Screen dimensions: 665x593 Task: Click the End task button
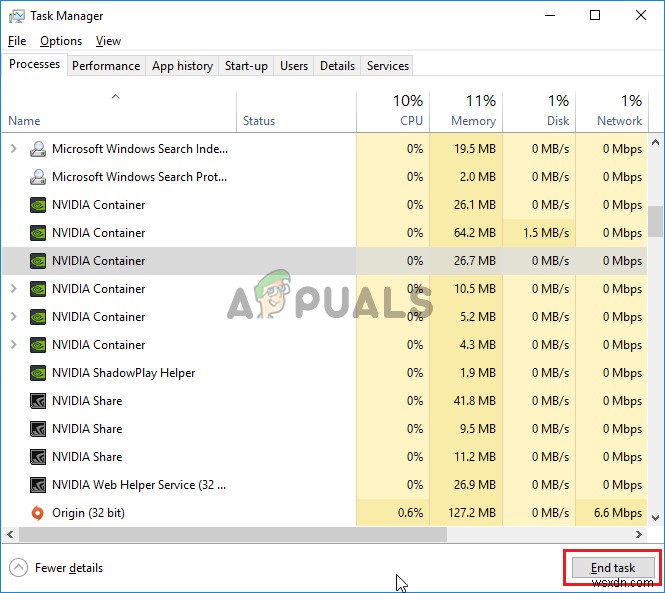613,568
